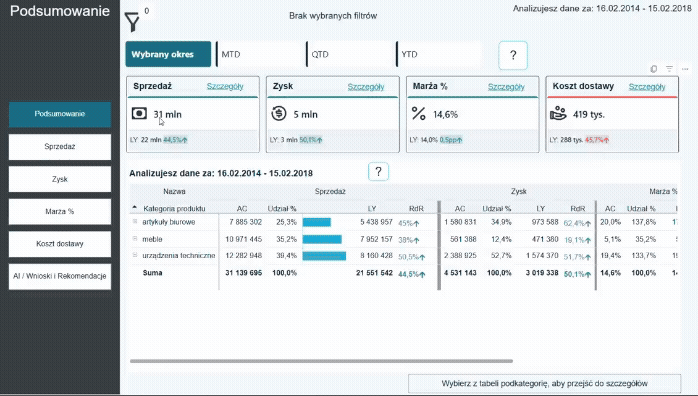Click the 419 tys. delivery cost value
The image size is (698, 396).
pos(588,114)
